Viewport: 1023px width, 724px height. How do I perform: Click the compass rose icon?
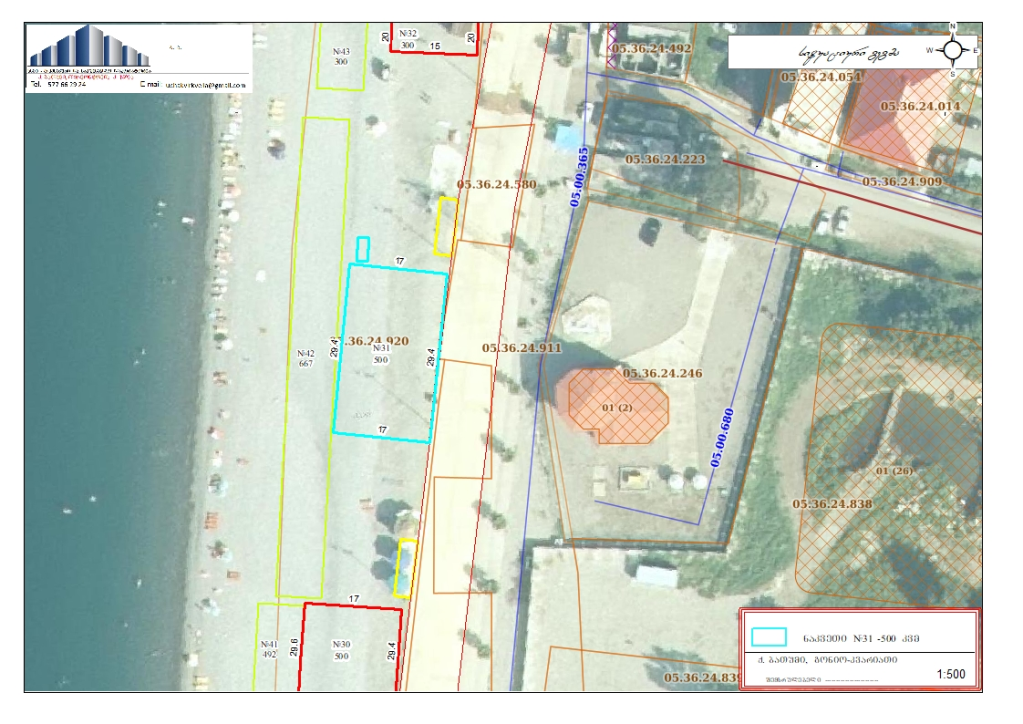point(953,50)
